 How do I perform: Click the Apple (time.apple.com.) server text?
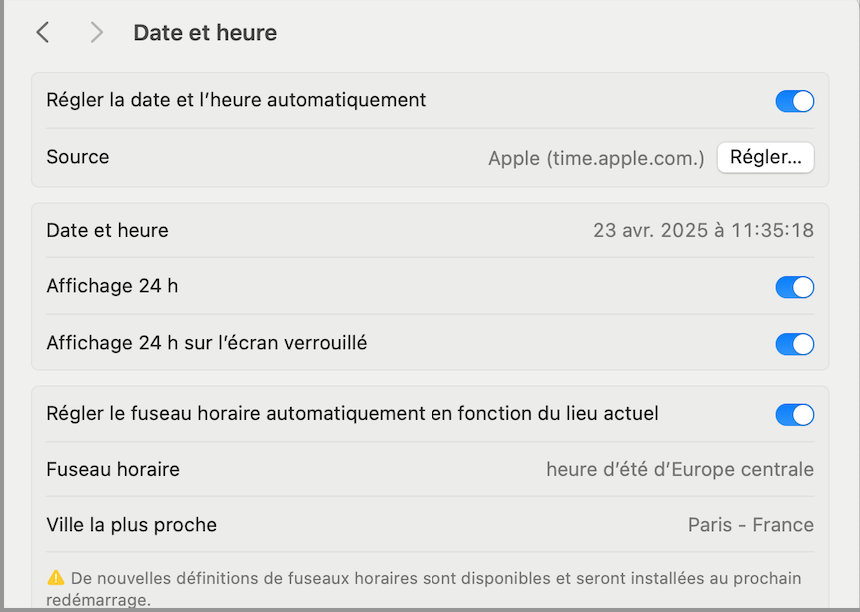tap(596, 158)
